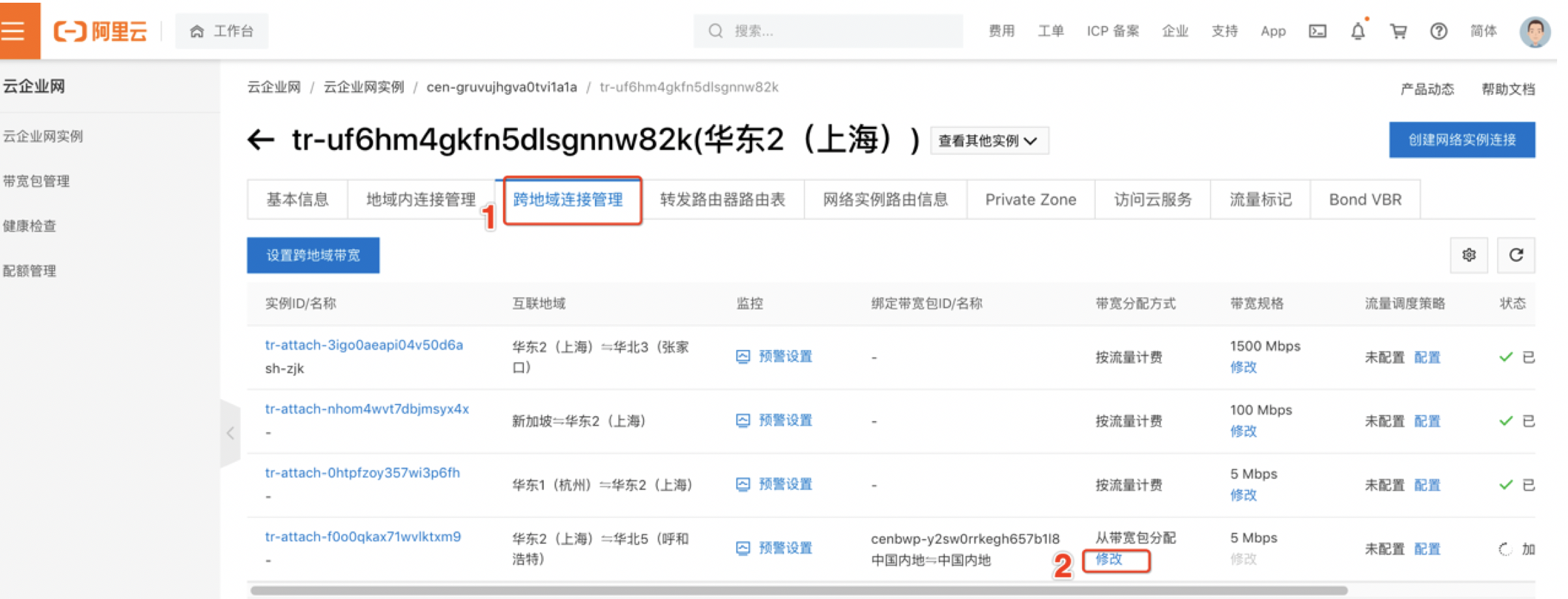Select 跨地域连接管理 tab
This screenshot has height=599, width=1568.
click(x=568, y=199)
